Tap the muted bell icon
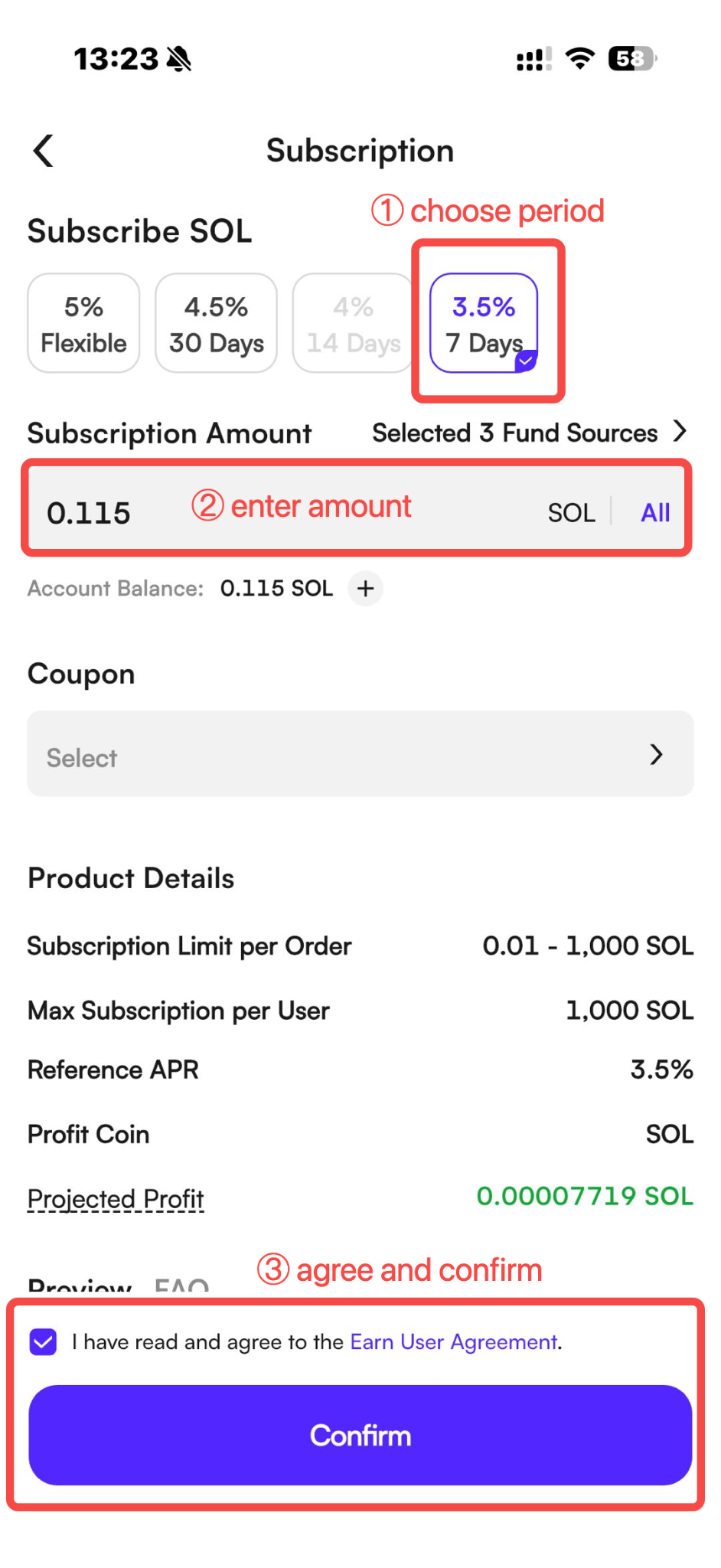The height and width of the screenshot is (1568, 721). (179, 58)
